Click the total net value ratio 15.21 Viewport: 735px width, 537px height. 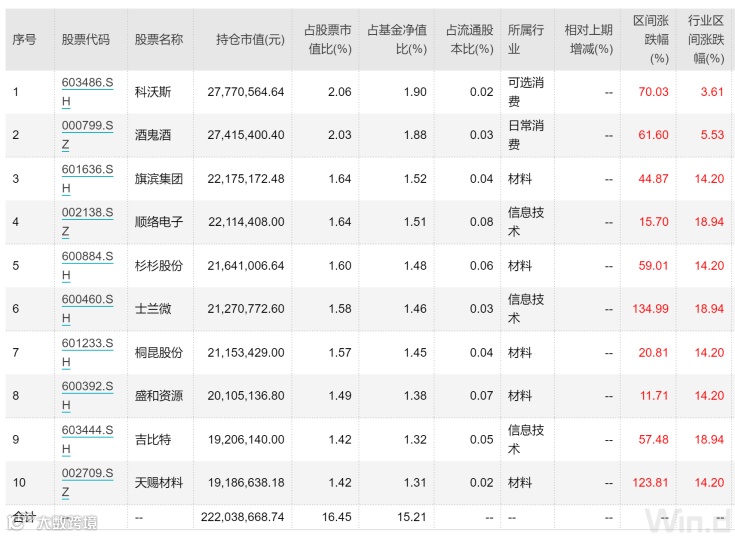[x=412, y=517]
